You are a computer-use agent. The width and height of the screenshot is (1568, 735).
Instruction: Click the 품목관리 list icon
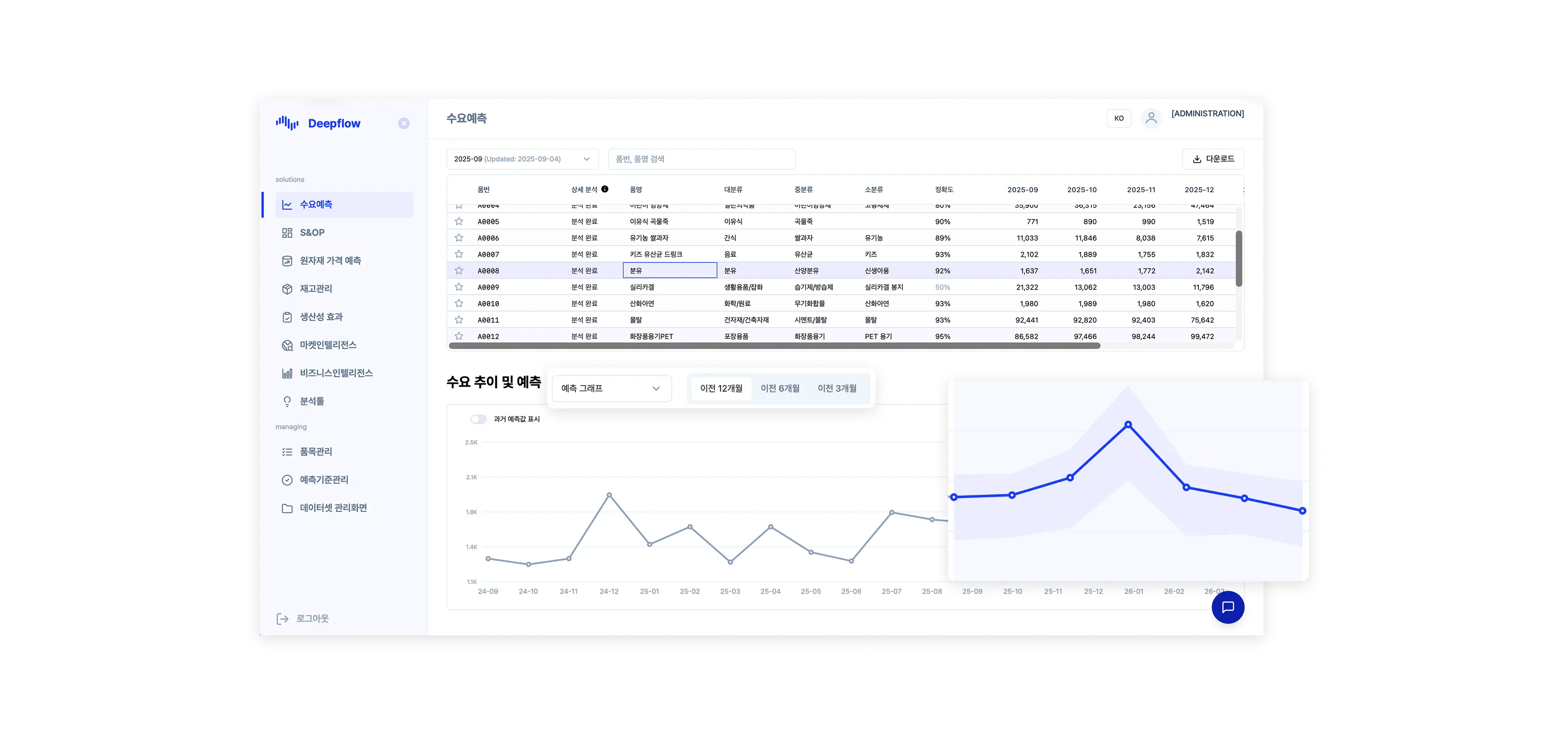tap(287, 452)
